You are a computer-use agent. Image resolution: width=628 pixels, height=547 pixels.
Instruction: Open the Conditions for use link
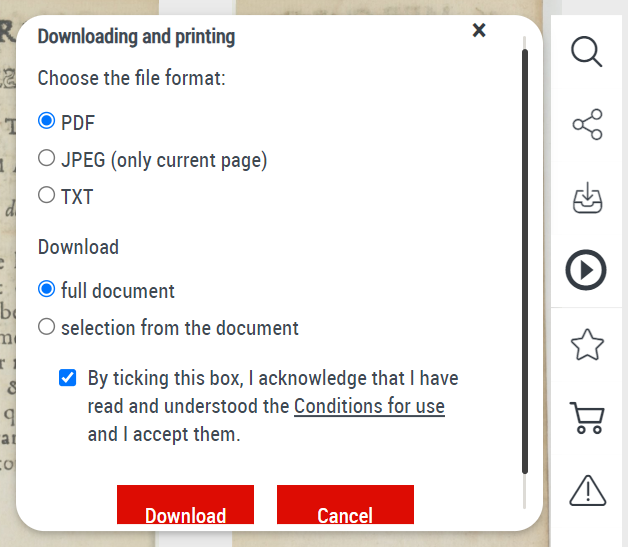pyautogui.click(x=369, y=407)
